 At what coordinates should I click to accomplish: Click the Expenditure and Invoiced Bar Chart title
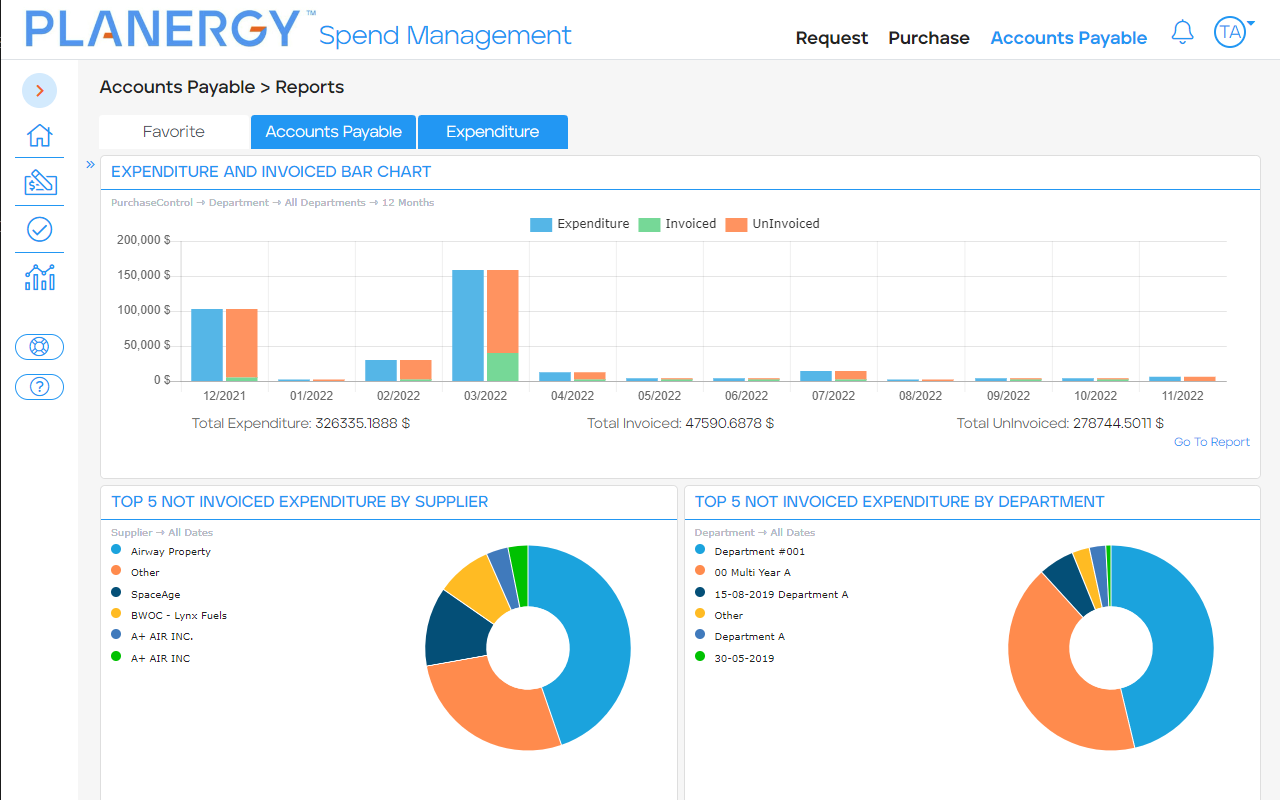click(271, 172)
